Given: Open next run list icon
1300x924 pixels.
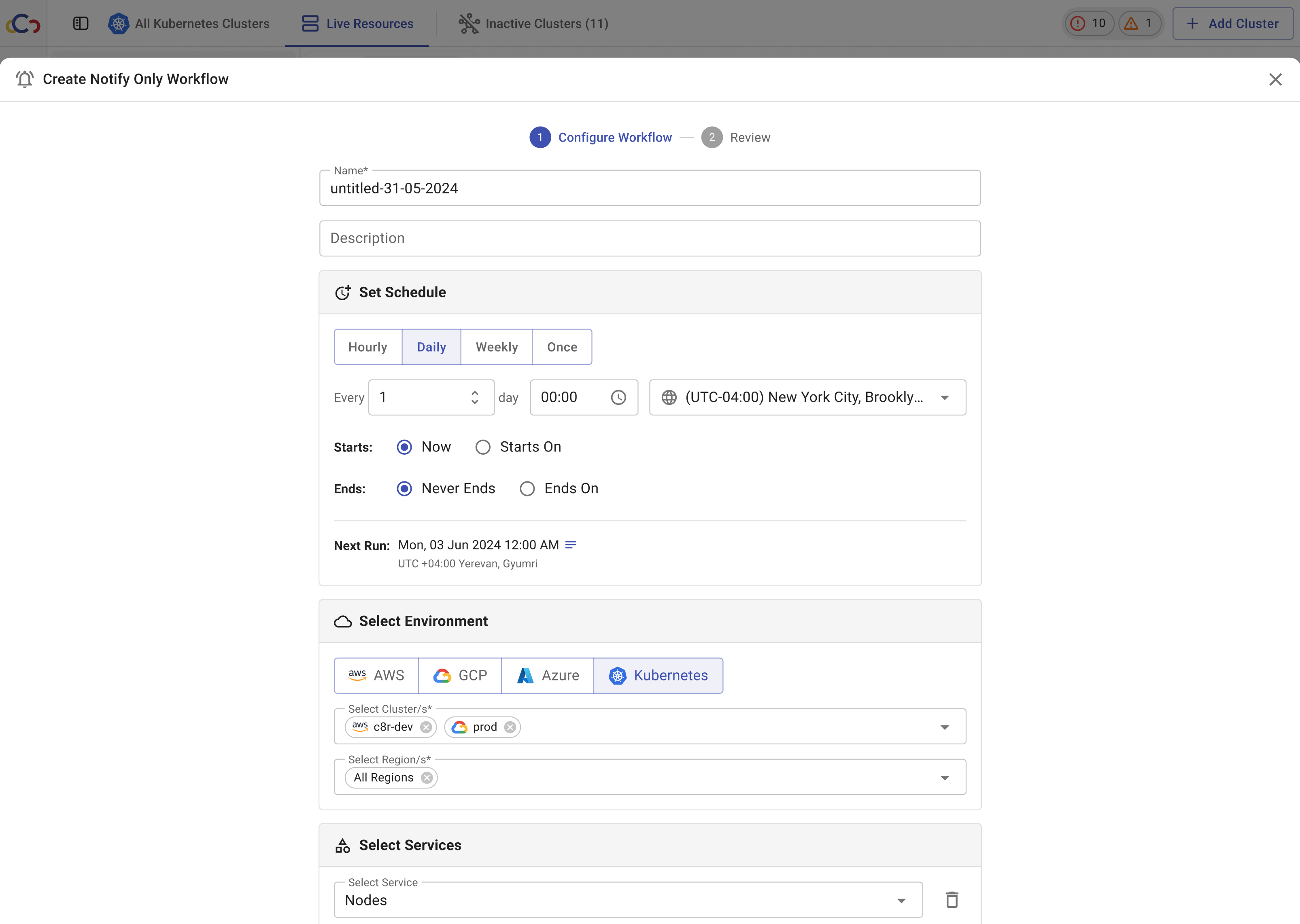Looking at the screenshot, I should [x=570, y=545].
